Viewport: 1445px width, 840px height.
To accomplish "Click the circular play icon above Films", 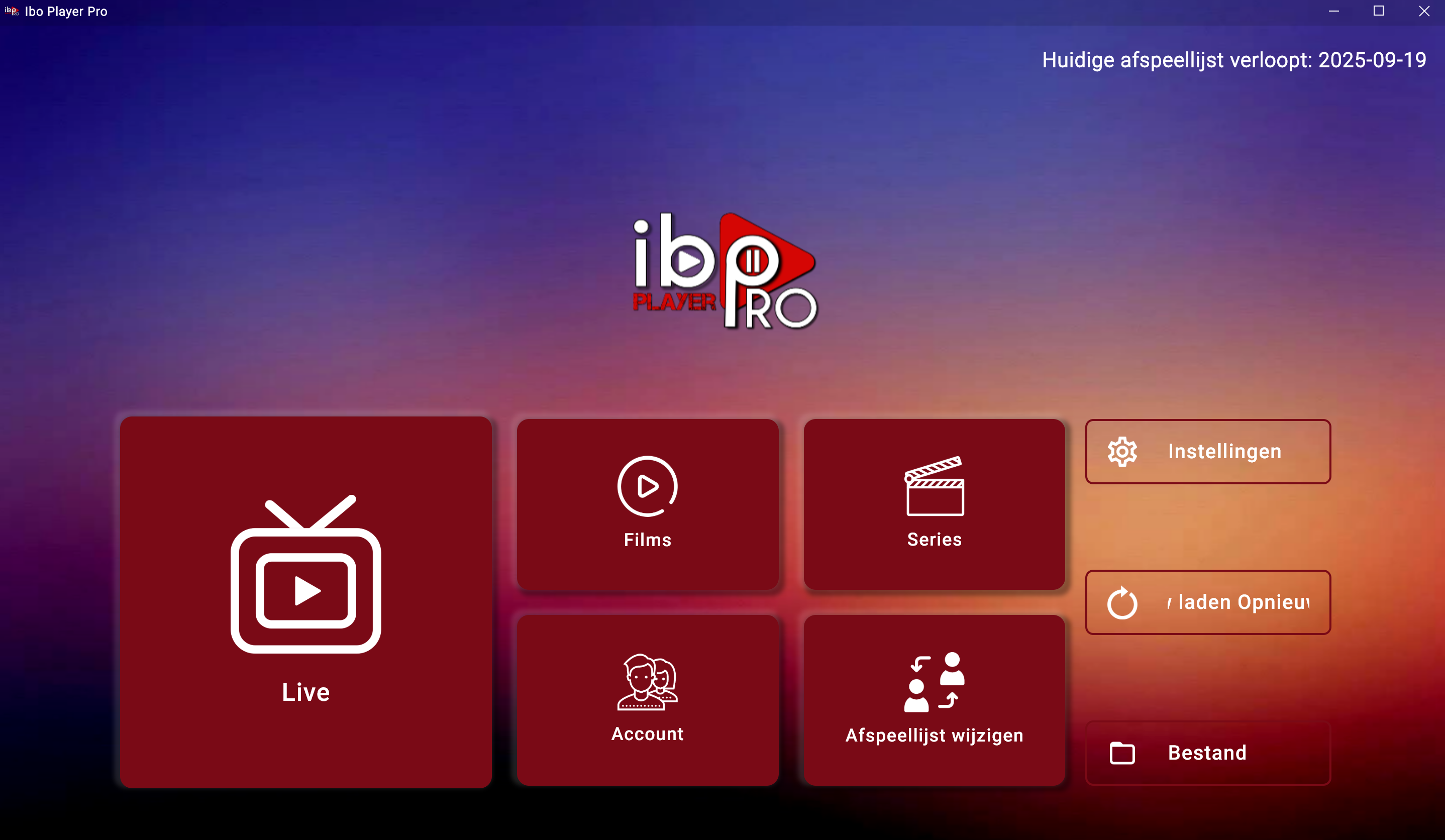I will tap(647, 486).
